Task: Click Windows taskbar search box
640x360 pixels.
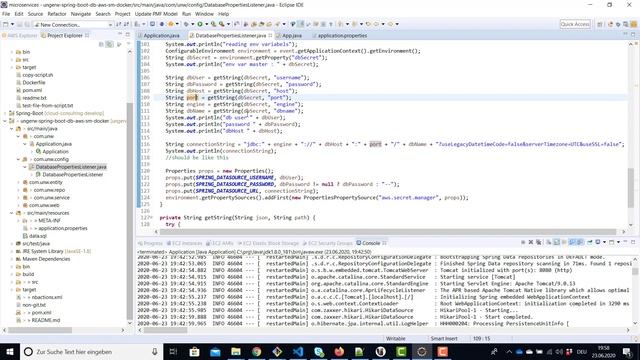Action: click(x=91, y=351)
